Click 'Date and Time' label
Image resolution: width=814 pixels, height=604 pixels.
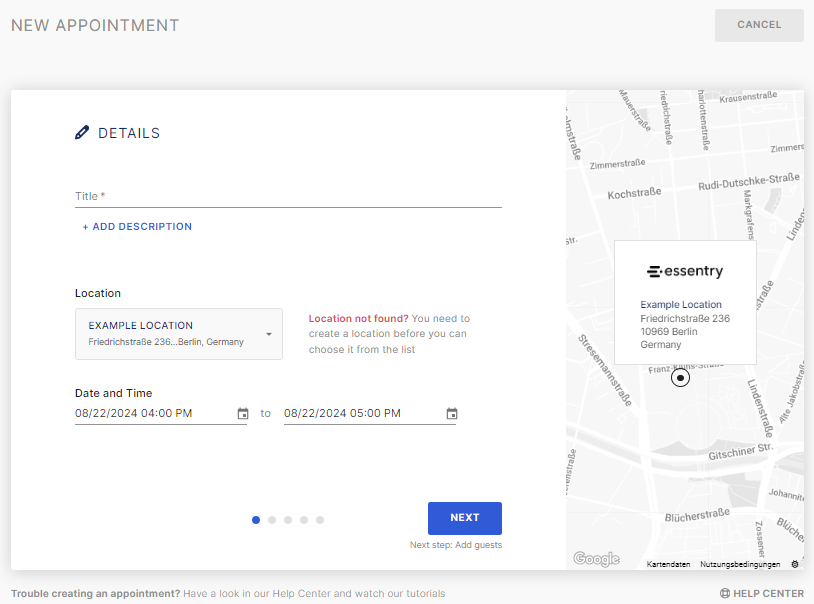tap(114, 393)
